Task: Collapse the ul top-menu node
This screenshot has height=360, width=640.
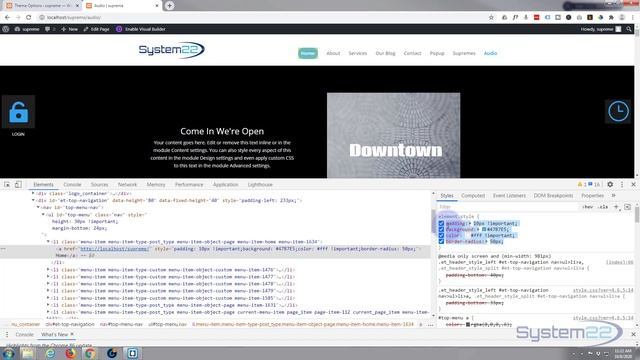Action: tap(43, 215)
